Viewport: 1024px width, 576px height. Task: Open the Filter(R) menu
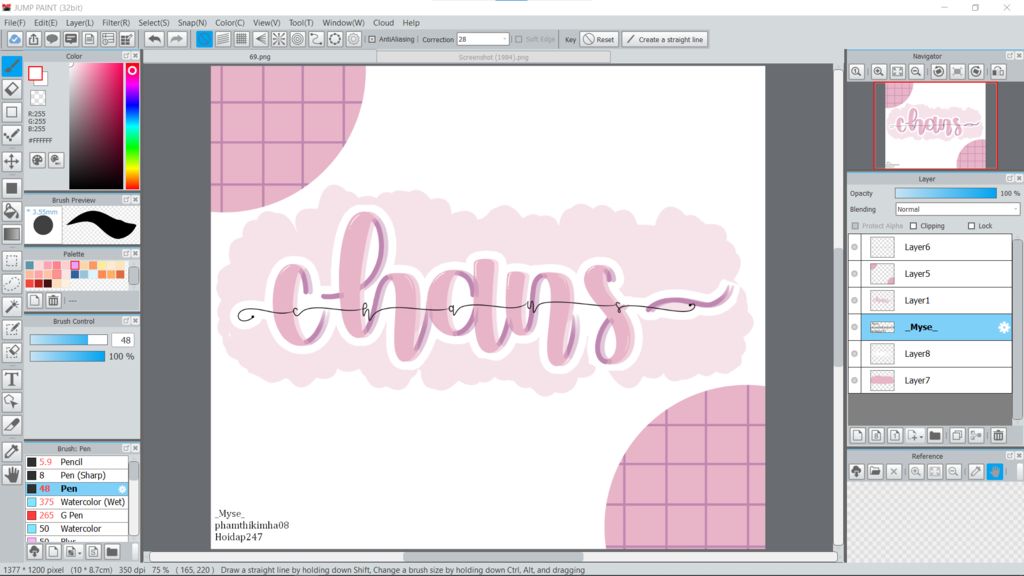116,22
